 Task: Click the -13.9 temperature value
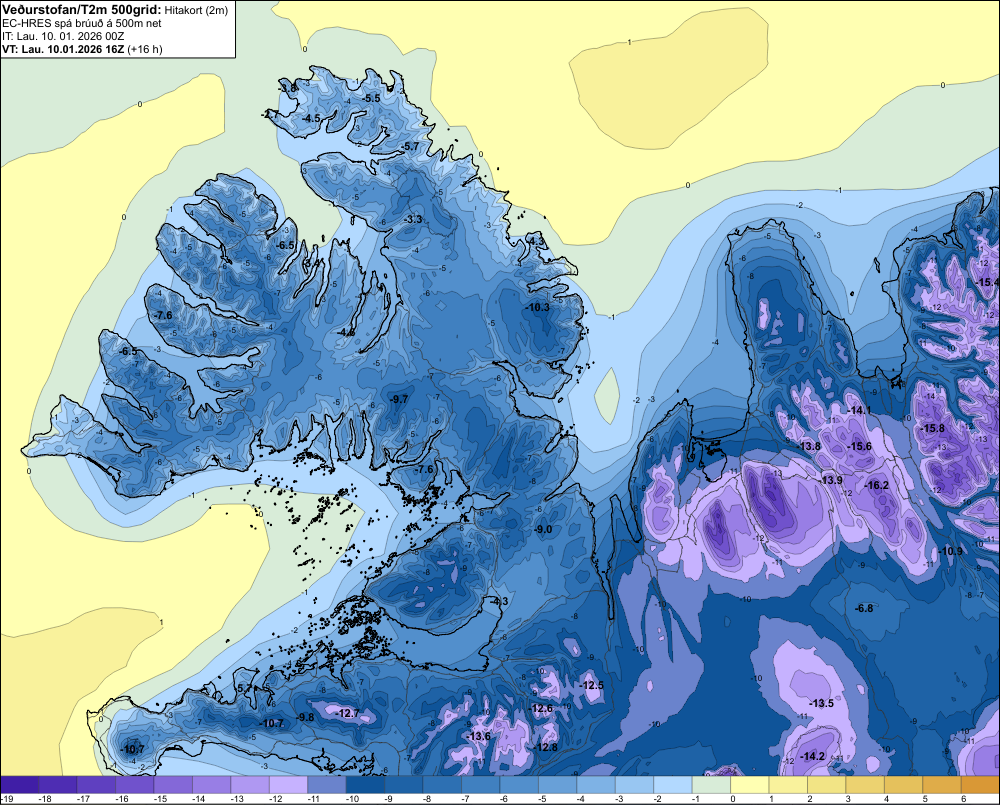[832, 480]
